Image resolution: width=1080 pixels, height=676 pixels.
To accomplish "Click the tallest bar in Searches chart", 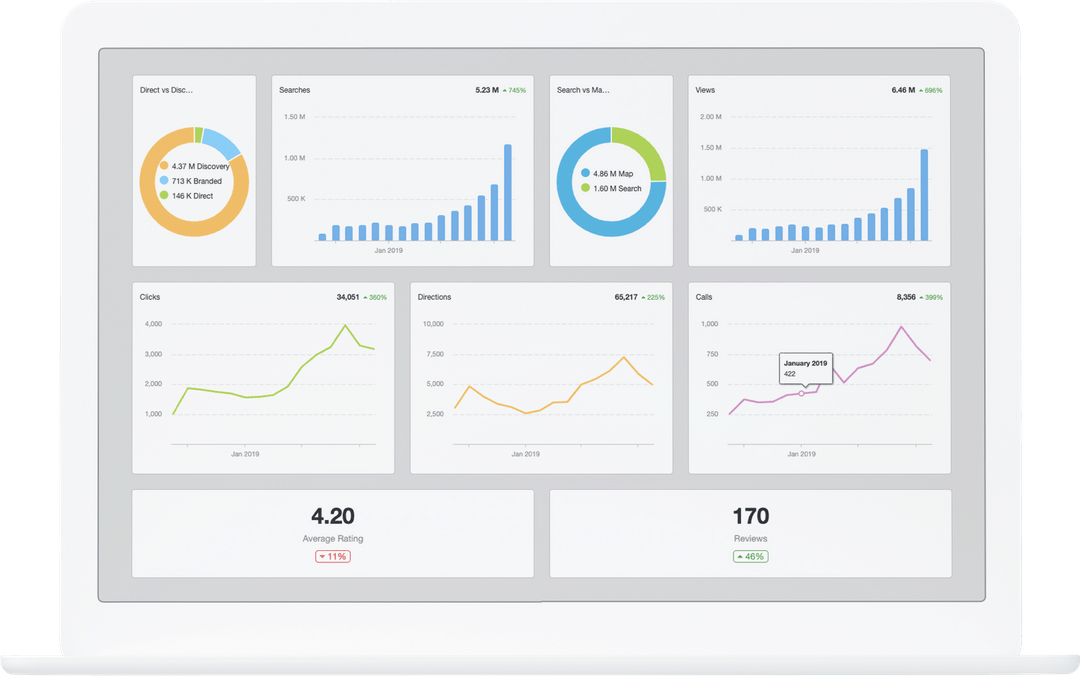I will coord(508,192).
